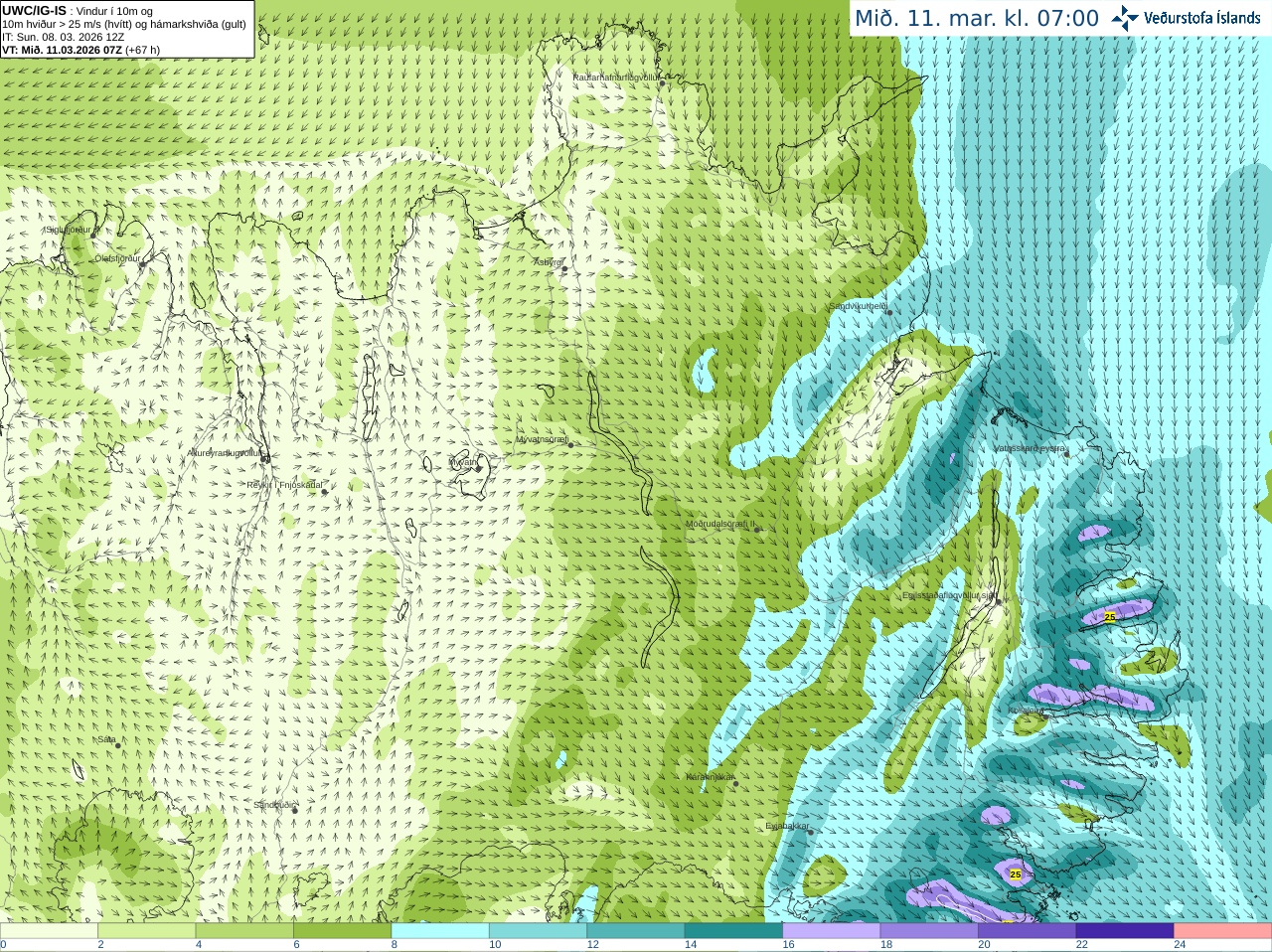Pick the 12–14 m/s teal legend swatch
Screen dimensions: 1272x952
coord(636,931)
